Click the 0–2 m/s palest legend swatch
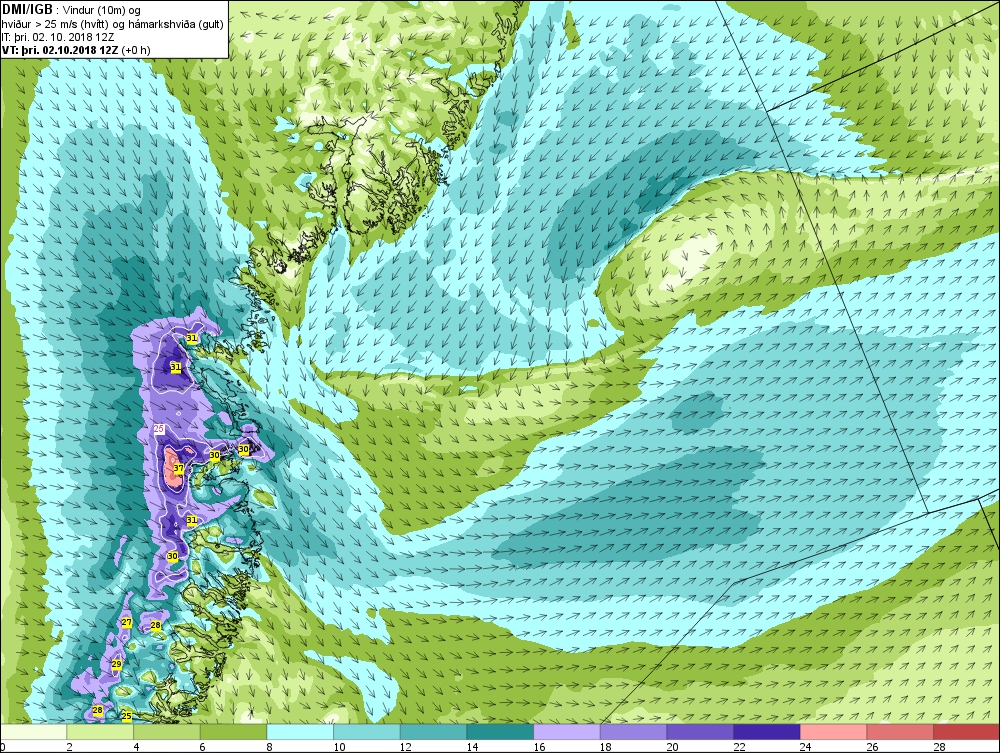The width and height of the screenshot is (1000, 753). click(x=33, y=731)
